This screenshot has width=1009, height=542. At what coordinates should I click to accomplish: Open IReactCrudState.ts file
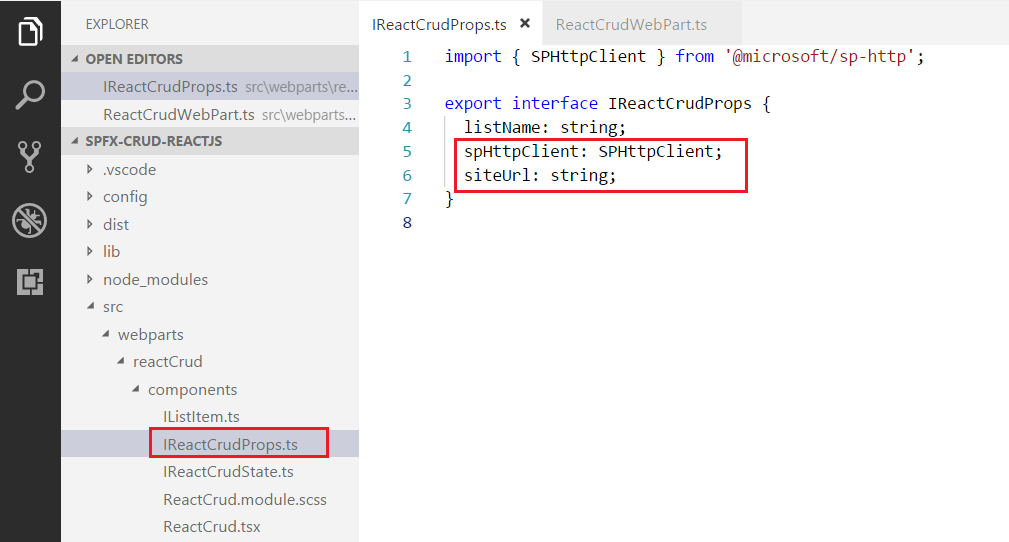tap(228, 471)
